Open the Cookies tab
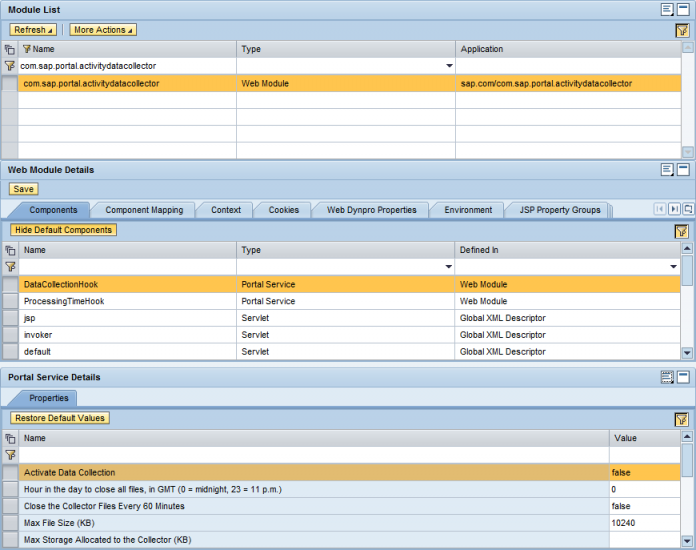 [x=284, y=210]
